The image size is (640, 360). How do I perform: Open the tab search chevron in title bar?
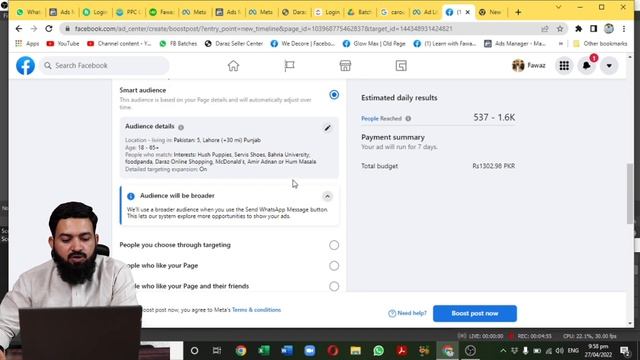click(558, 7)
